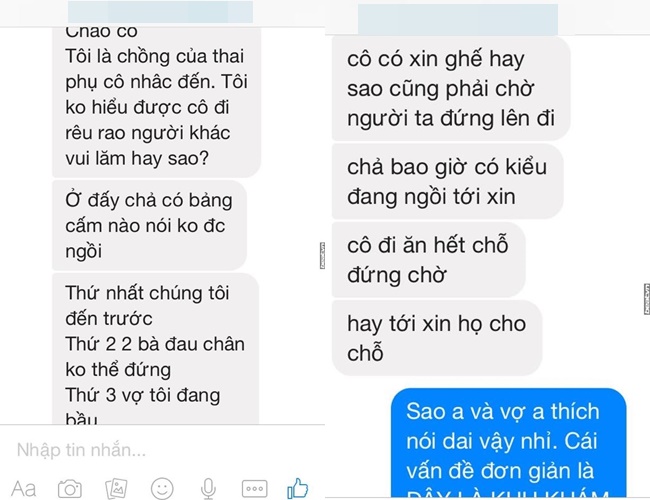Tap the Aa text formatting icon

24,489
